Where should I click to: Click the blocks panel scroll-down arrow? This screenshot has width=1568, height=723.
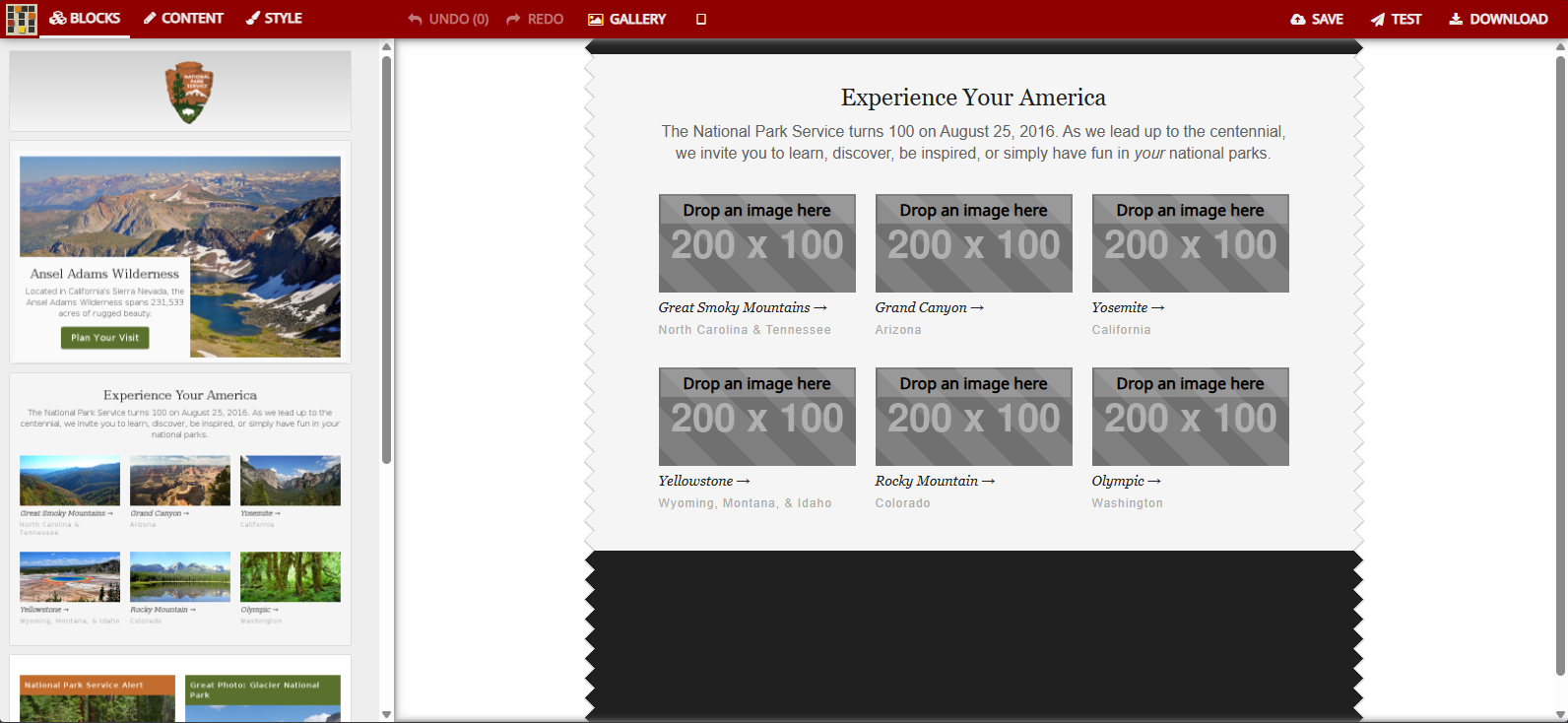tap(386, 715)
